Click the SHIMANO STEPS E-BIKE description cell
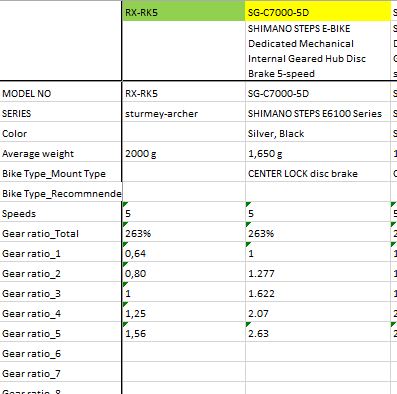The width and height of the screenshot is (397, 394). point(318,51)
